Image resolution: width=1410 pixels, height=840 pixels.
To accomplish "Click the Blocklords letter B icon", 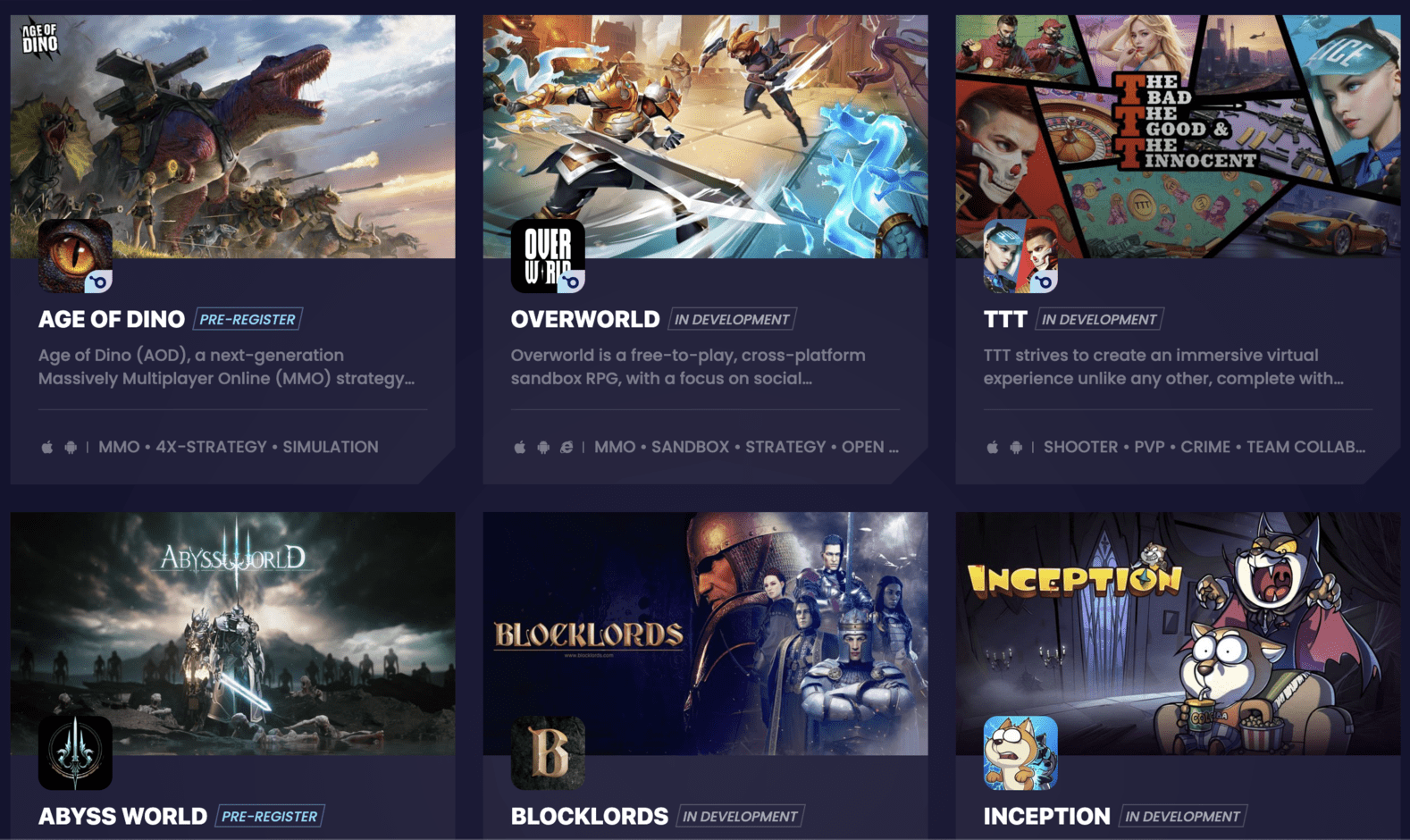I will (x=548, y=753).
